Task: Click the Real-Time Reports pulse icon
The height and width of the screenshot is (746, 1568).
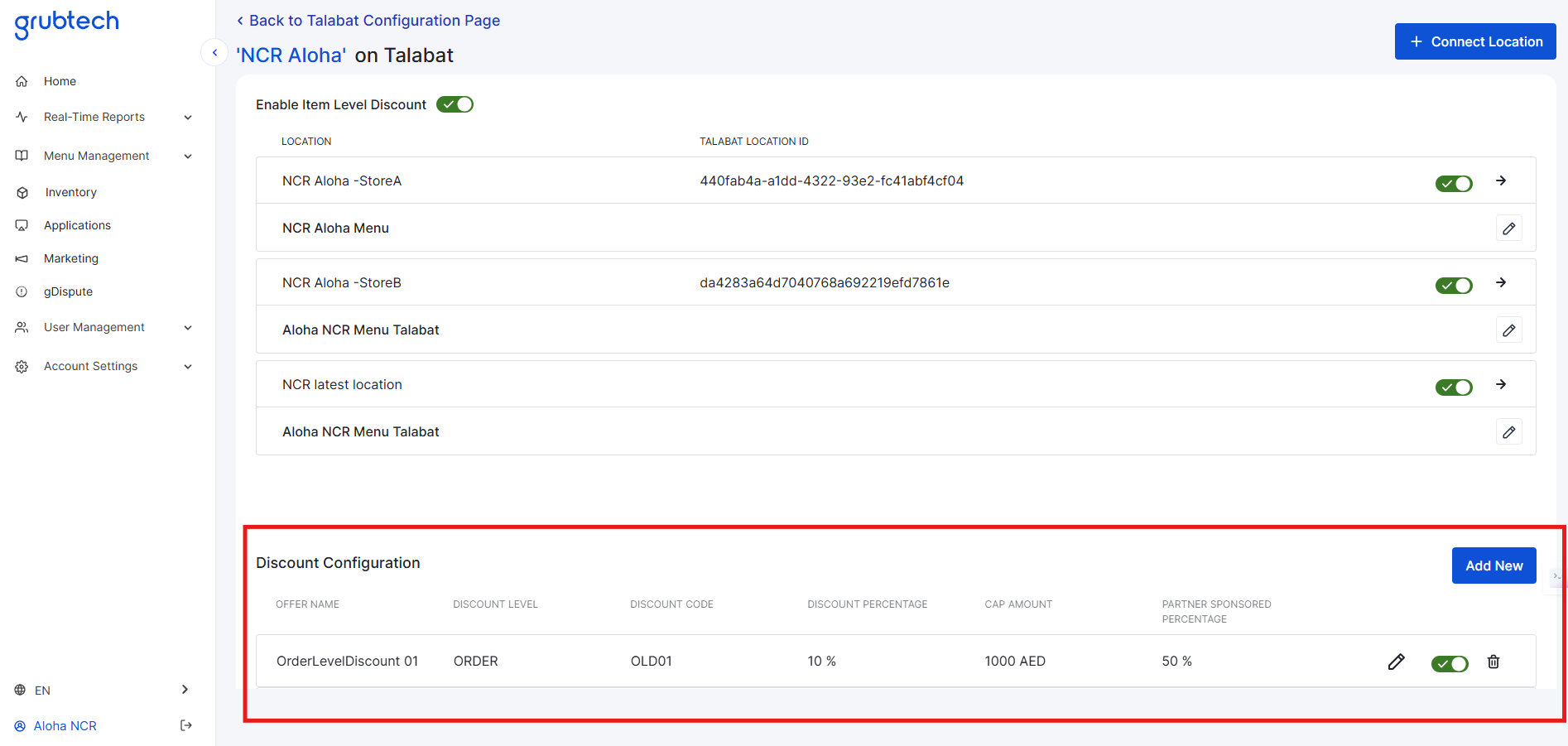Action: 22,117
